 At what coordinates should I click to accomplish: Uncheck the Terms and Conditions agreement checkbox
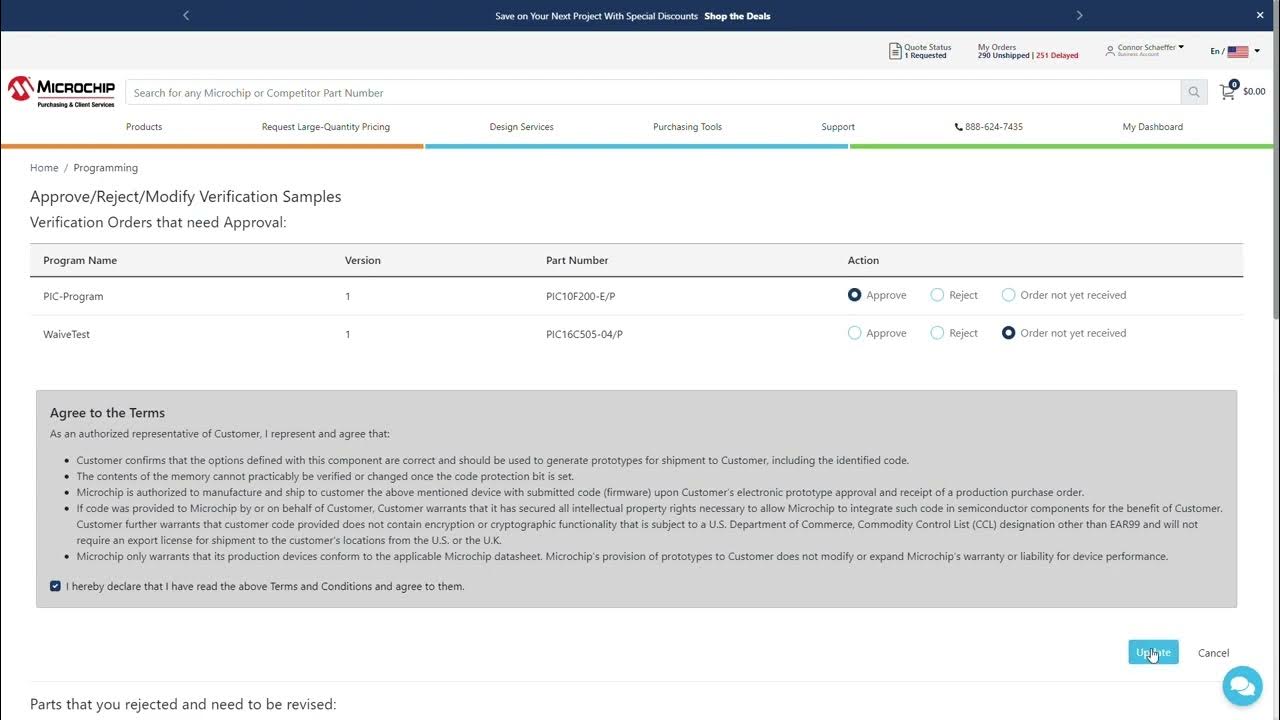pos(55,586)
